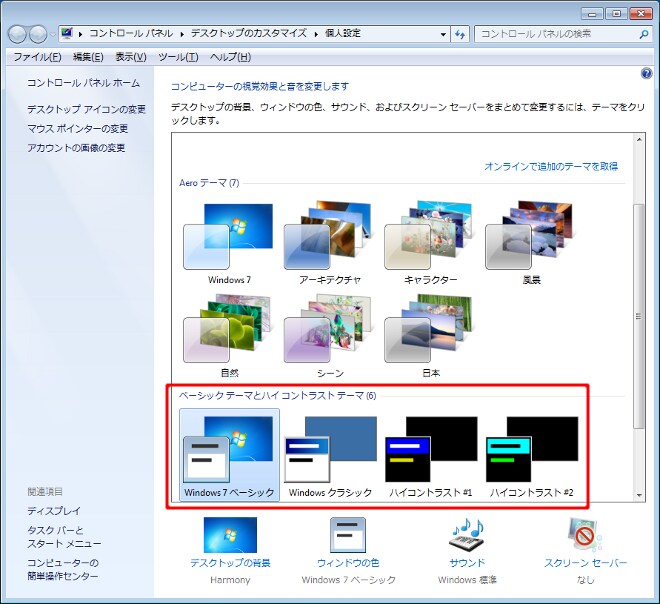This screenshot has width=660, height=604.
Task: Open コンピューターの簡単操作センター link
Action: pos(63,569)
